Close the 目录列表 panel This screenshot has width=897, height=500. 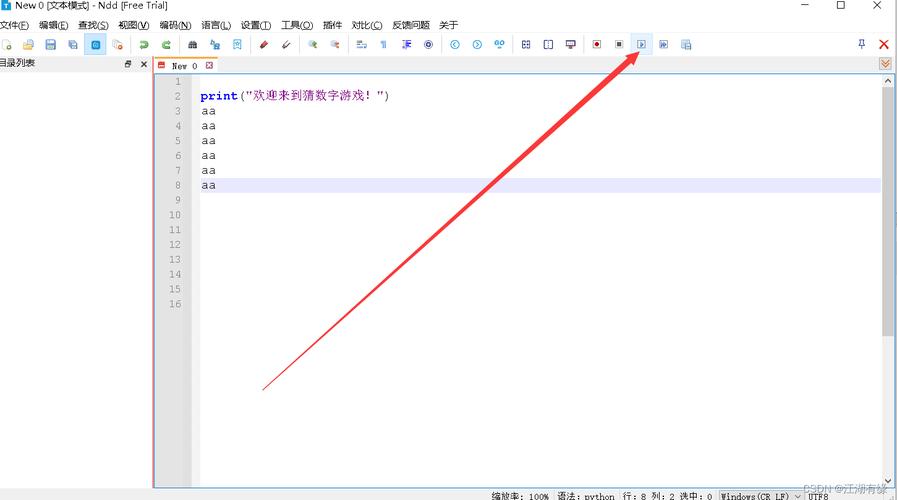pos(144,64)
